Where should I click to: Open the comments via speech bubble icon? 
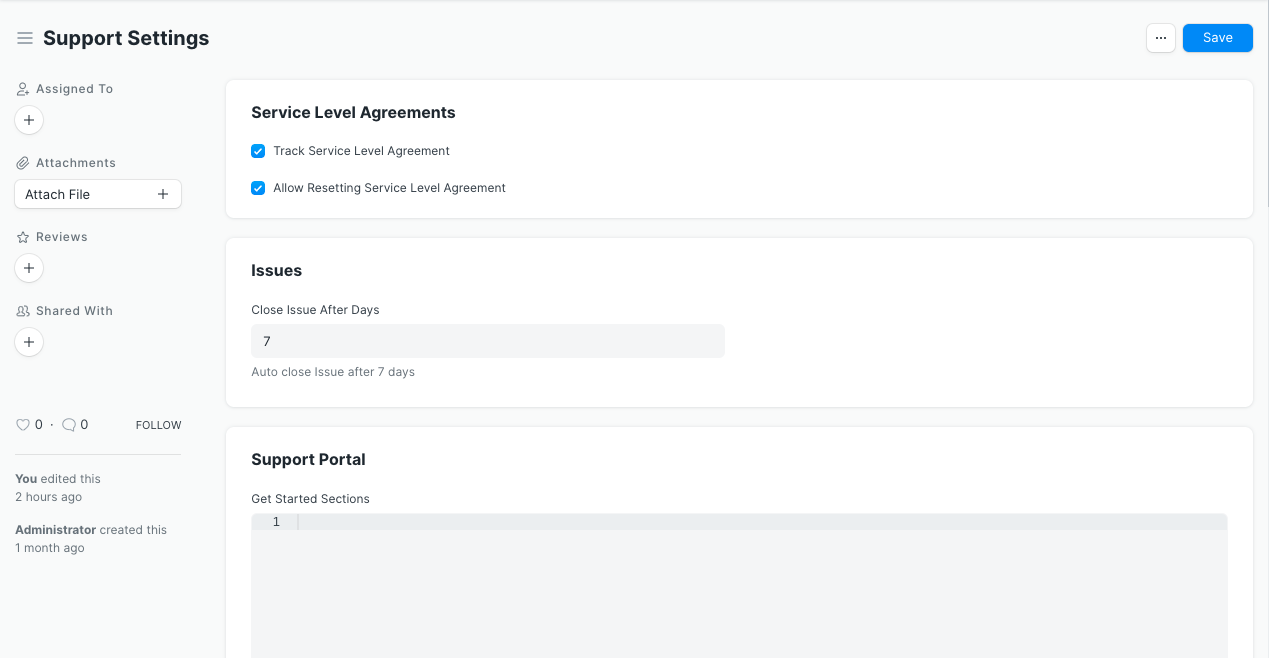click(67, 424)
